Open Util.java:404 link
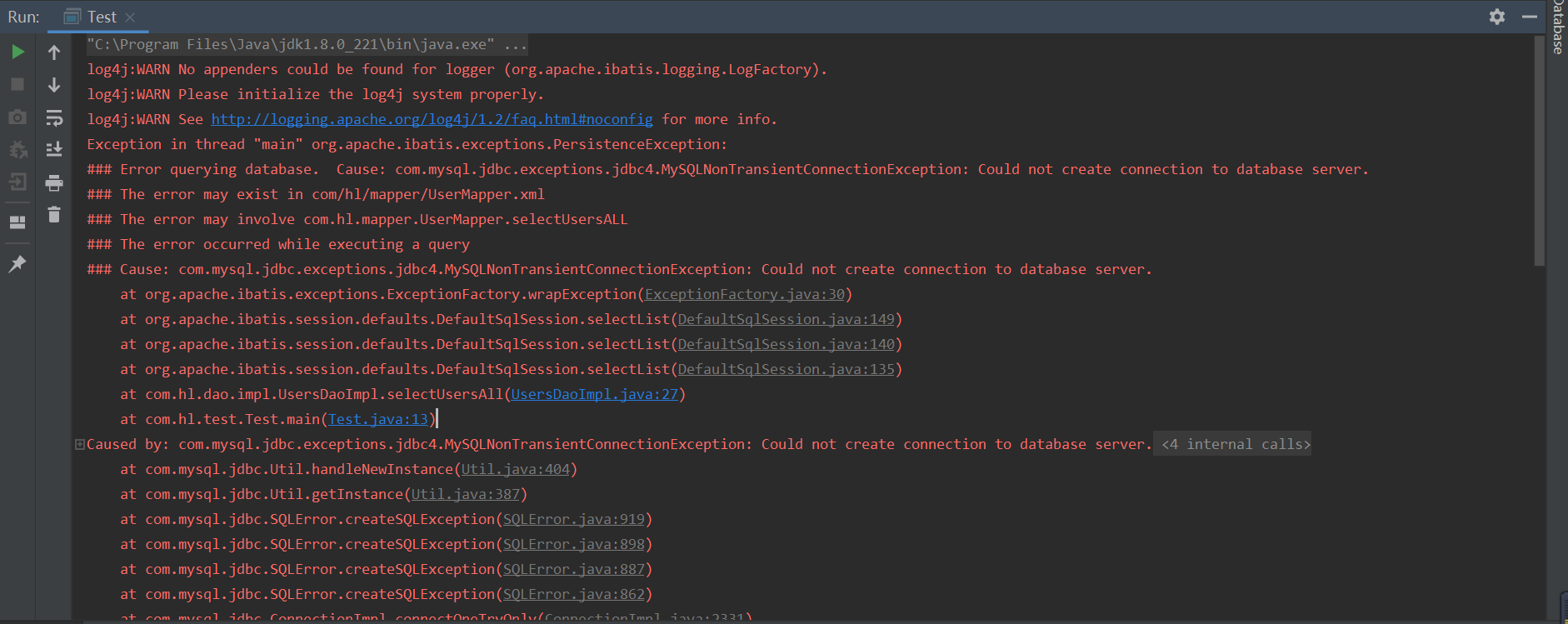Image resolution: width=1568 pixels, height=624 pixels. (516, 469)
